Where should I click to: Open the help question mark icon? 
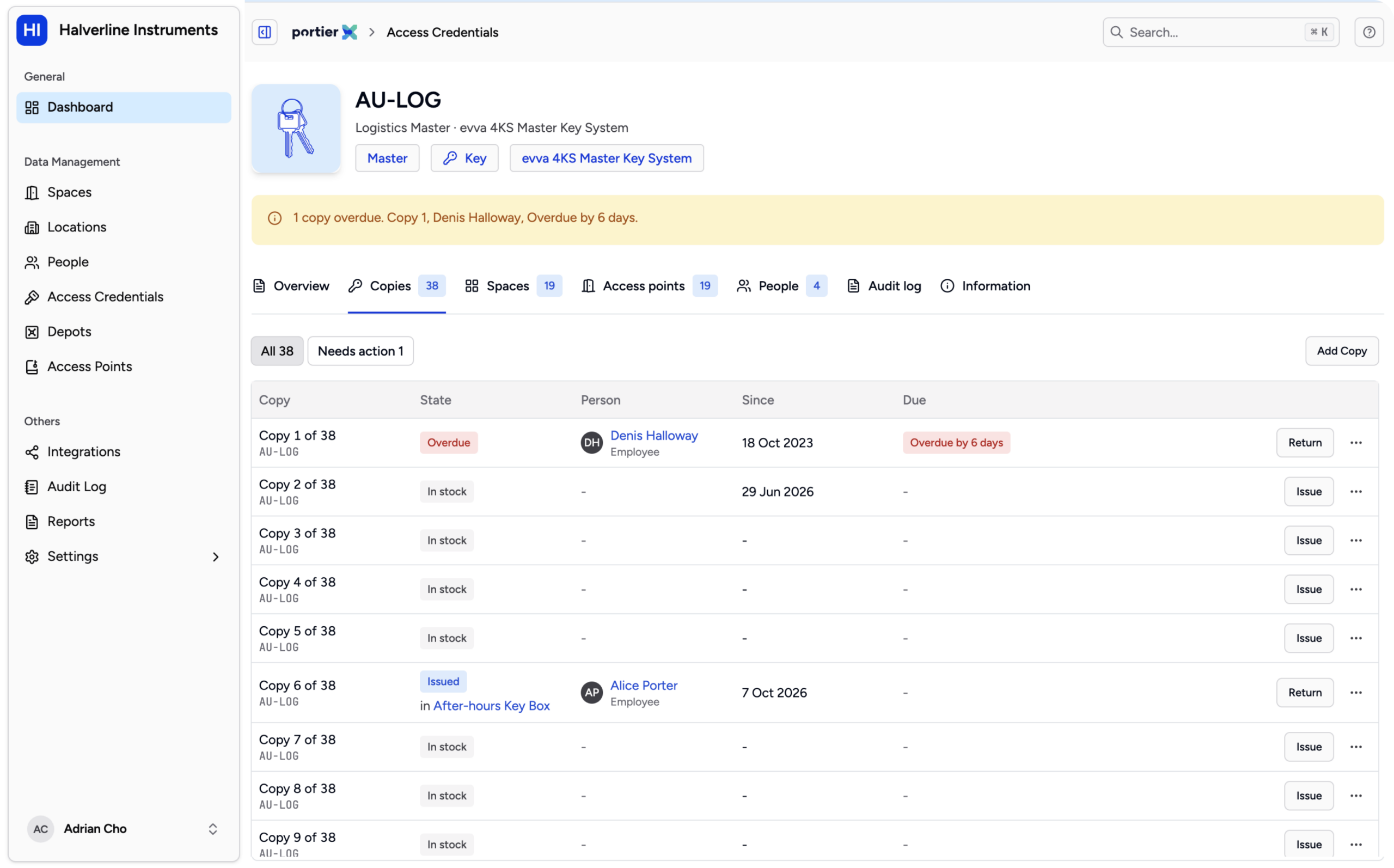click(x=1369, y=32)
